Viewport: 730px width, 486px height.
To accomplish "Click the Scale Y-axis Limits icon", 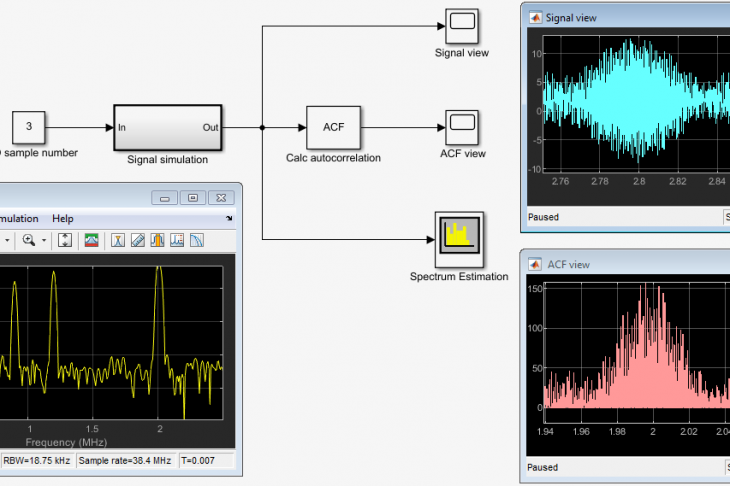I will coord(65,240).
